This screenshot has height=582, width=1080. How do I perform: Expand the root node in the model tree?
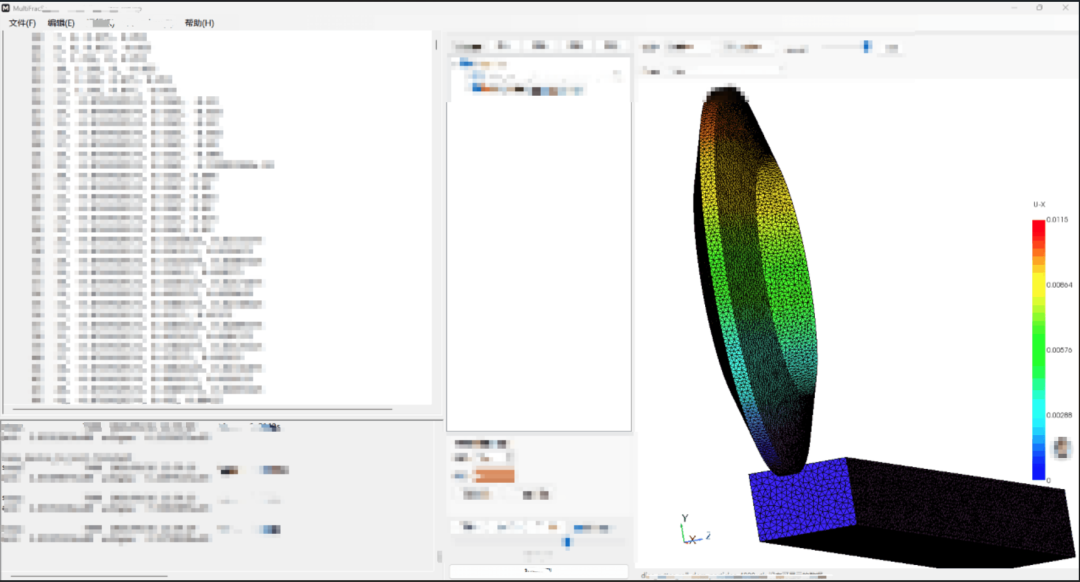pyautogui.click(x=455, y=63)
